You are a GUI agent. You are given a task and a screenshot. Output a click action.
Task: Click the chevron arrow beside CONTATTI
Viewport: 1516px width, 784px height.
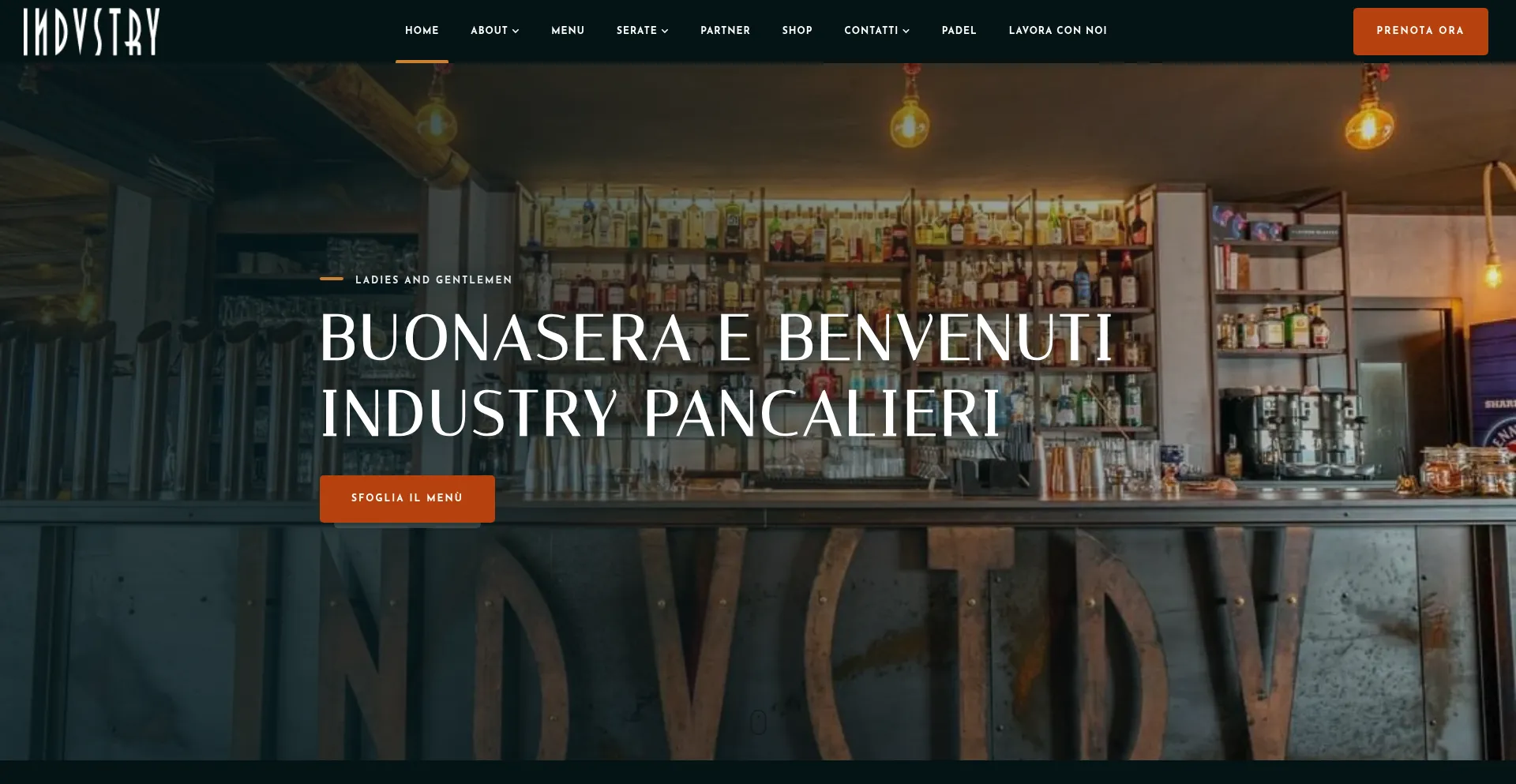coord(906,31)
